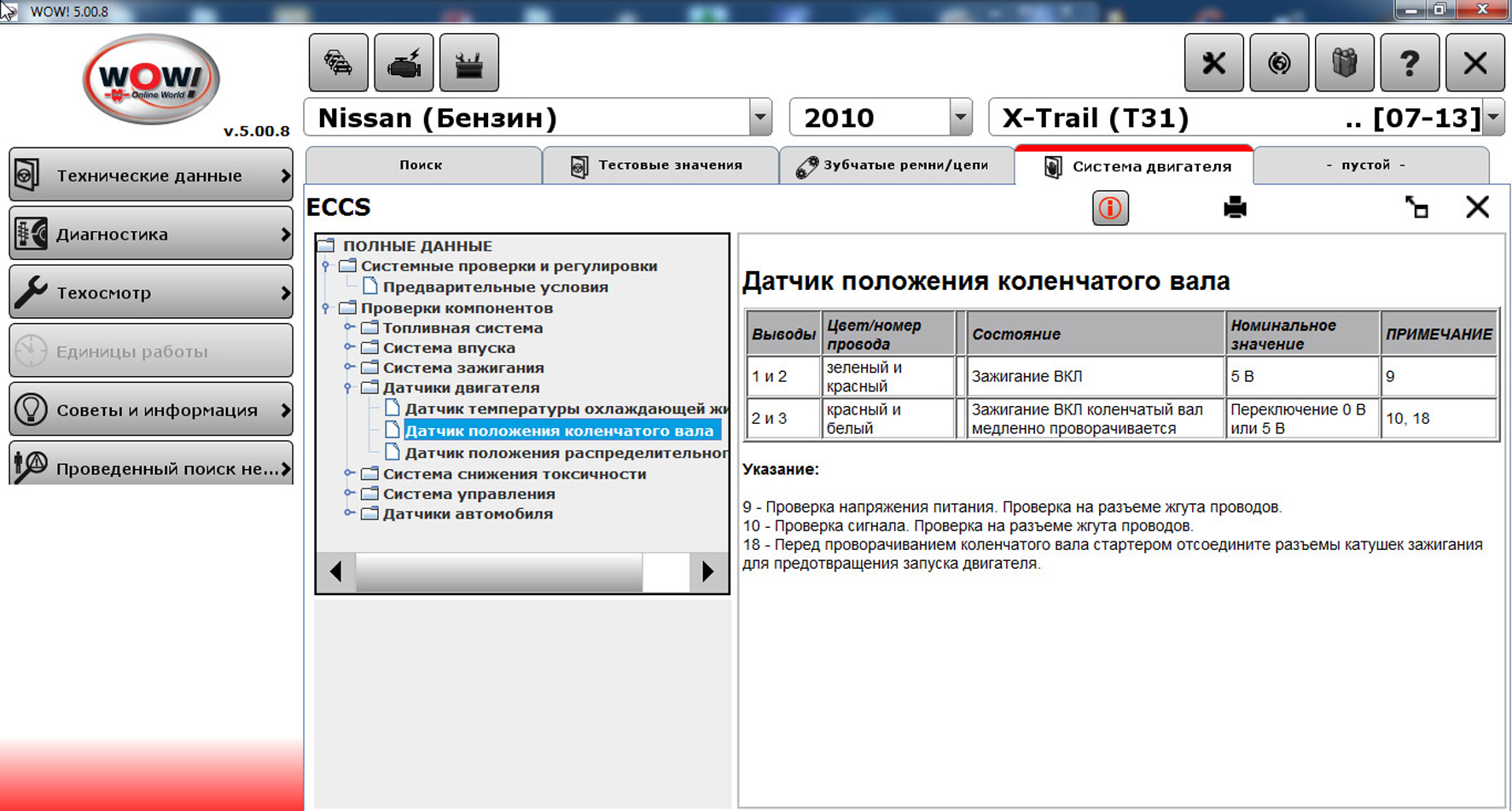The height and width of the screenshot is (811, 1512).
Task: Click the vehicle selection cars icon
Action: click(339, 63)
